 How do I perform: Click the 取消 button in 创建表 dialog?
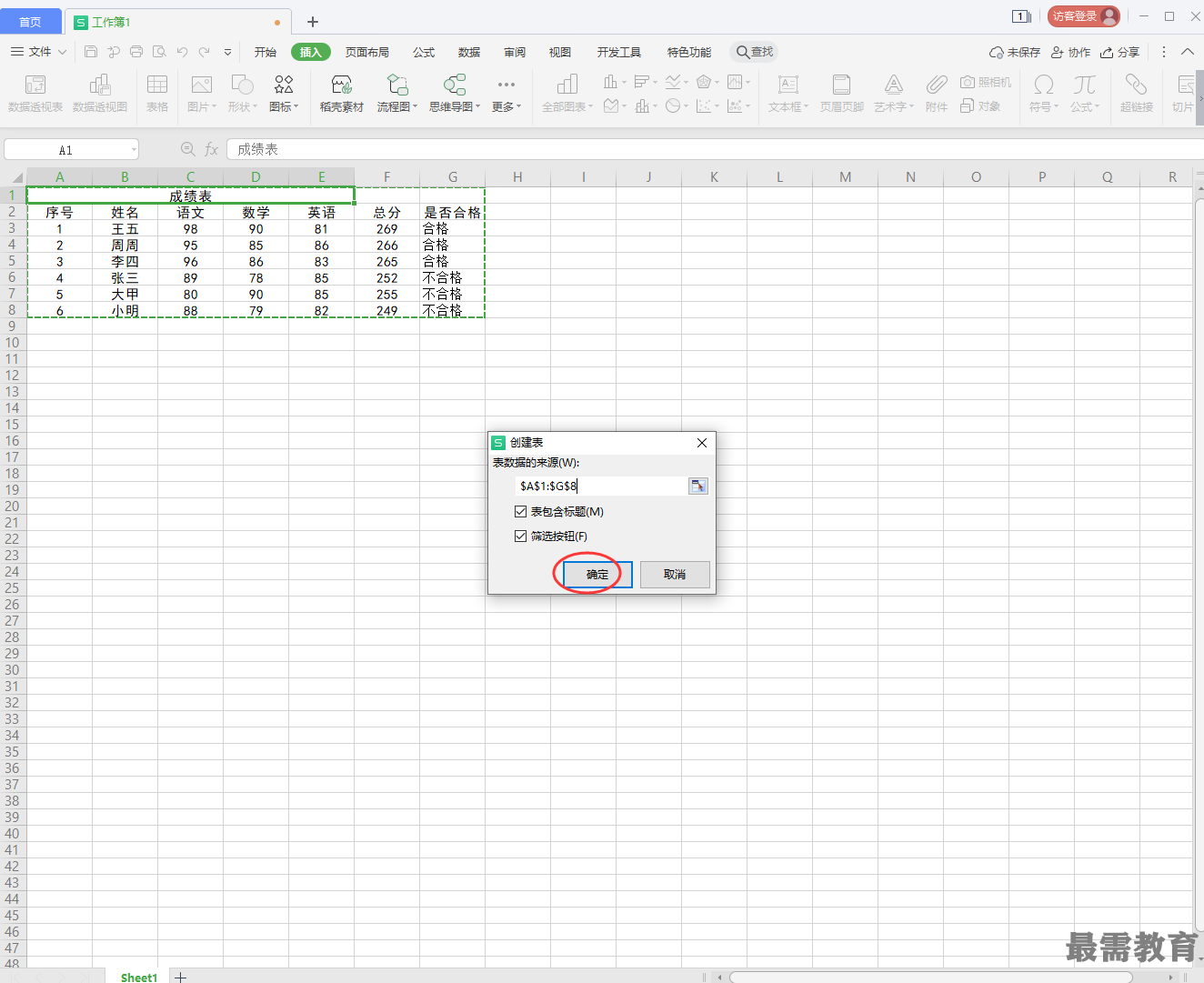pos(675,574)
